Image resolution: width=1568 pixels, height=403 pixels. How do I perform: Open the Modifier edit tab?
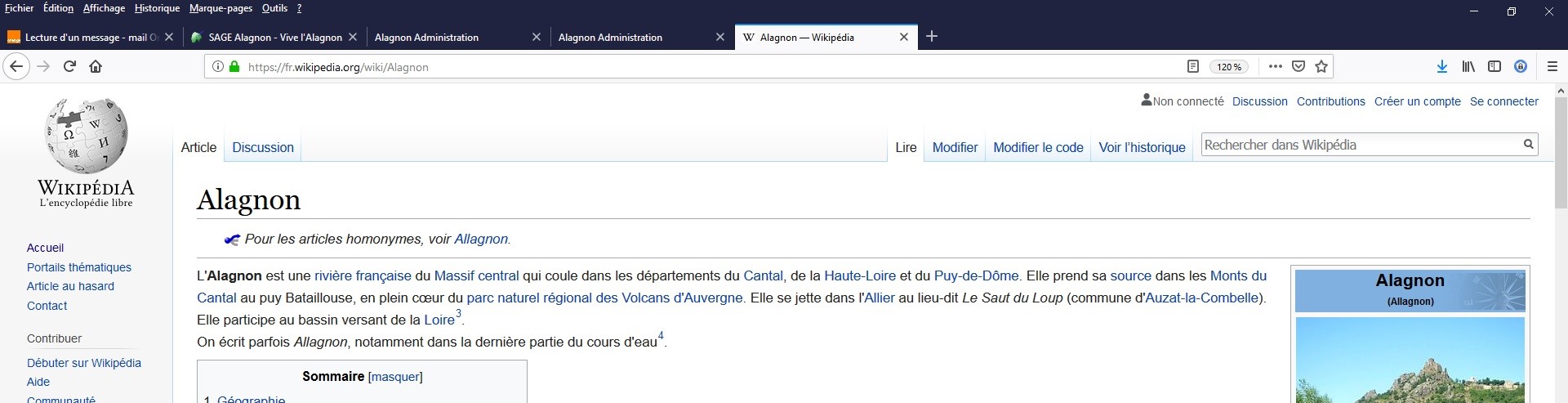coord(955,147)
